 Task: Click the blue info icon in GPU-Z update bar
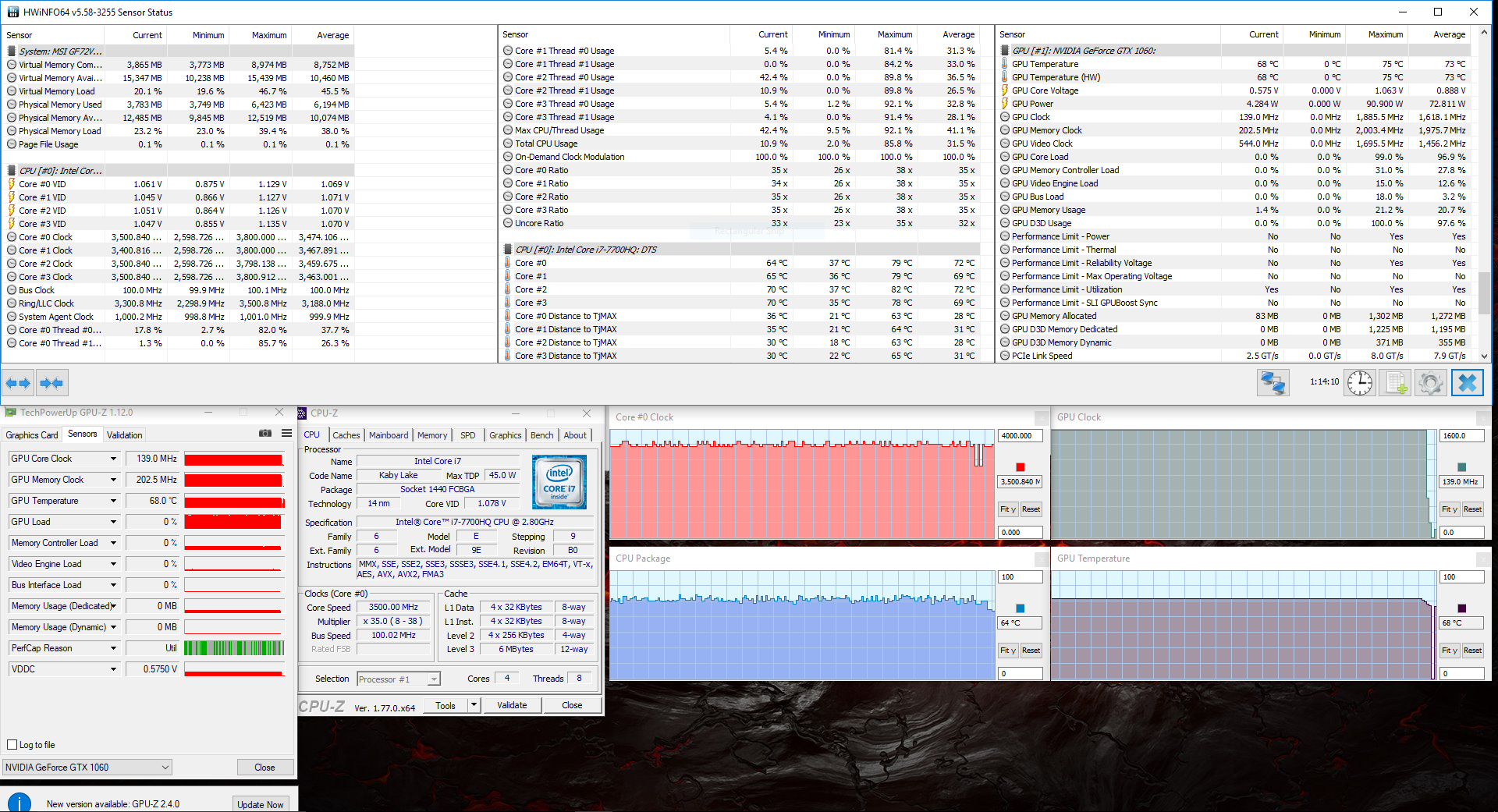click(19, 803)
